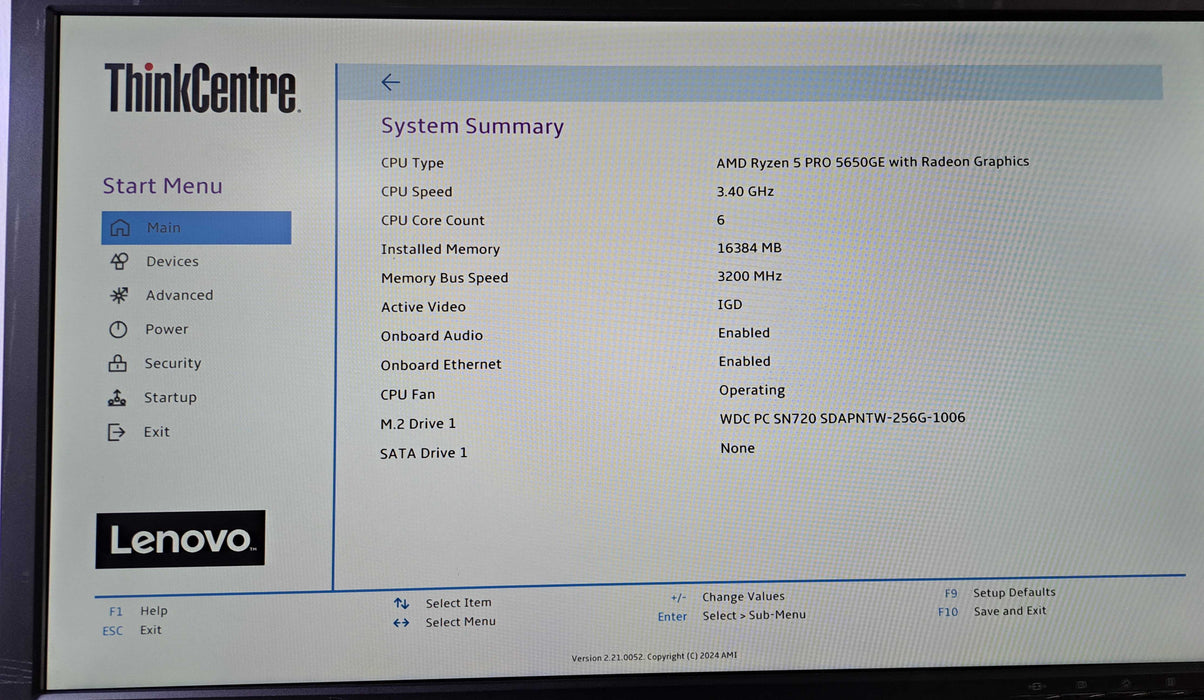
Task: Click the 16384 MB value
Action: pos(749,247)
